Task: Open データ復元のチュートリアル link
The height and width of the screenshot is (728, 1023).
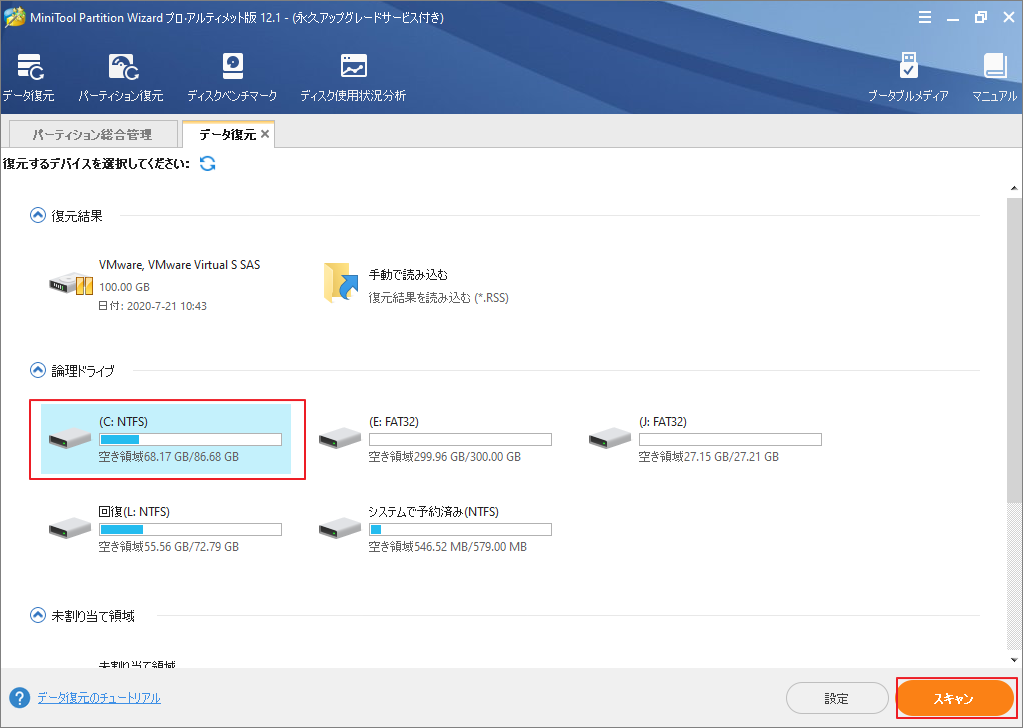Action: (99, 698)
